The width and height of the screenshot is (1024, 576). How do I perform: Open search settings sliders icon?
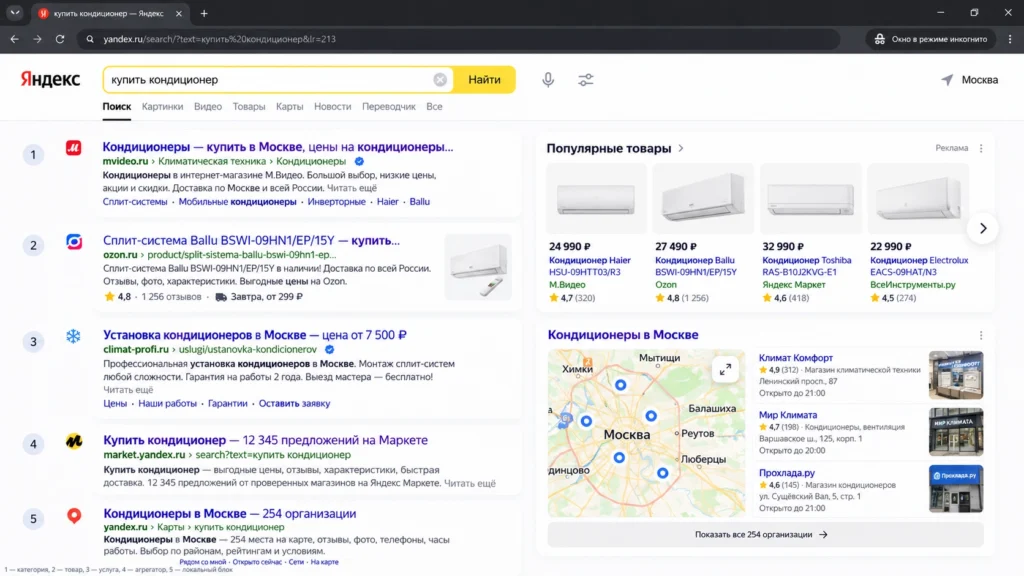click(x=586, y=80)
